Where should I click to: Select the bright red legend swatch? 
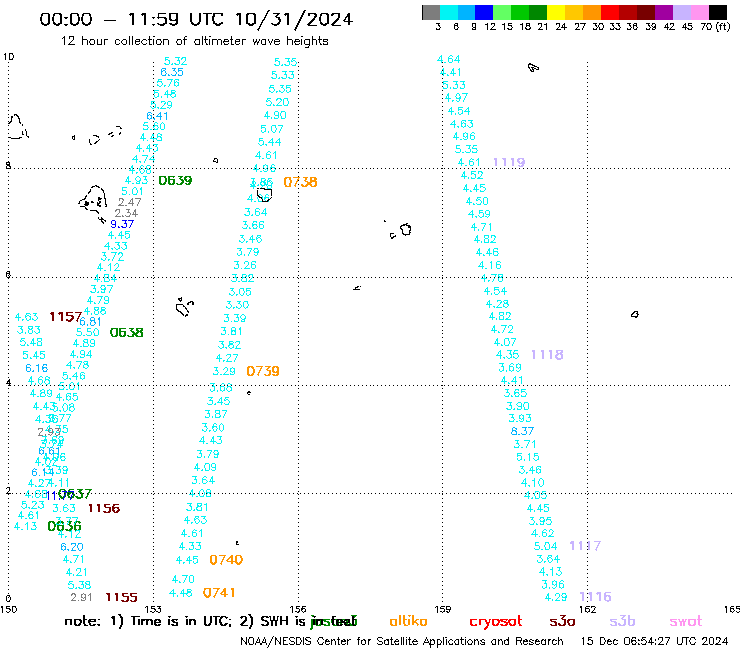pos(610,12)
